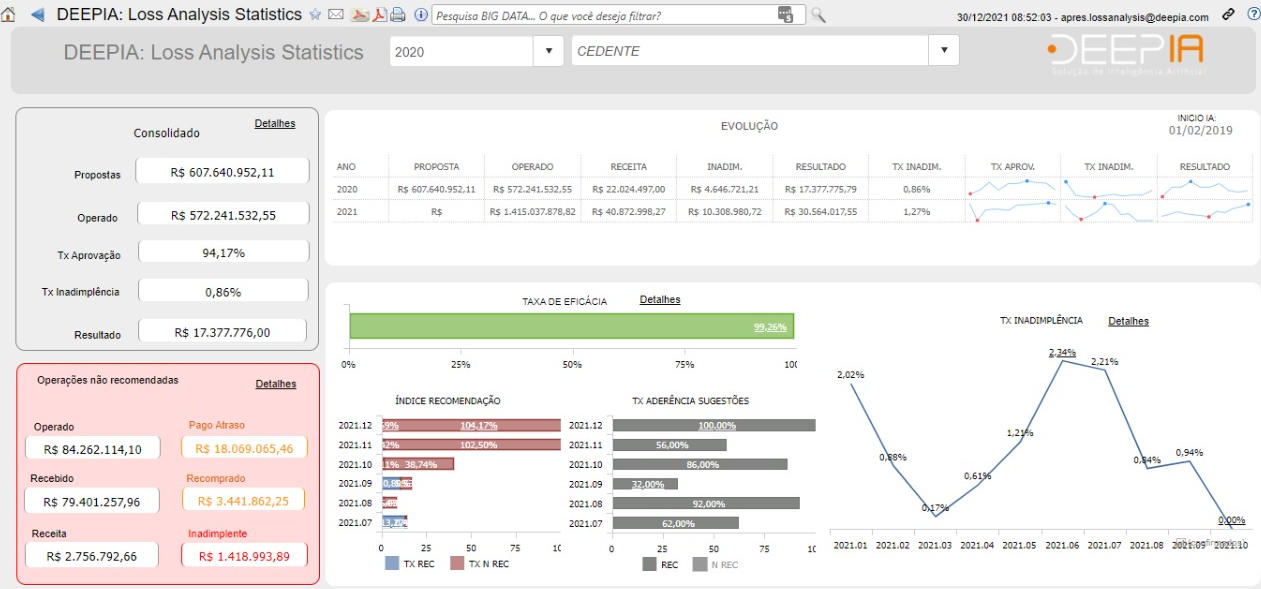
Task: Open help with the question mark icon
Action: click(x=1252, y=15)
